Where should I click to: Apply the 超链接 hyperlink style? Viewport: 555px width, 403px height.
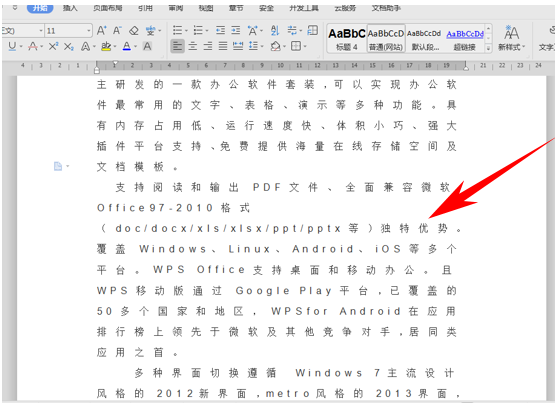[465, 39]
